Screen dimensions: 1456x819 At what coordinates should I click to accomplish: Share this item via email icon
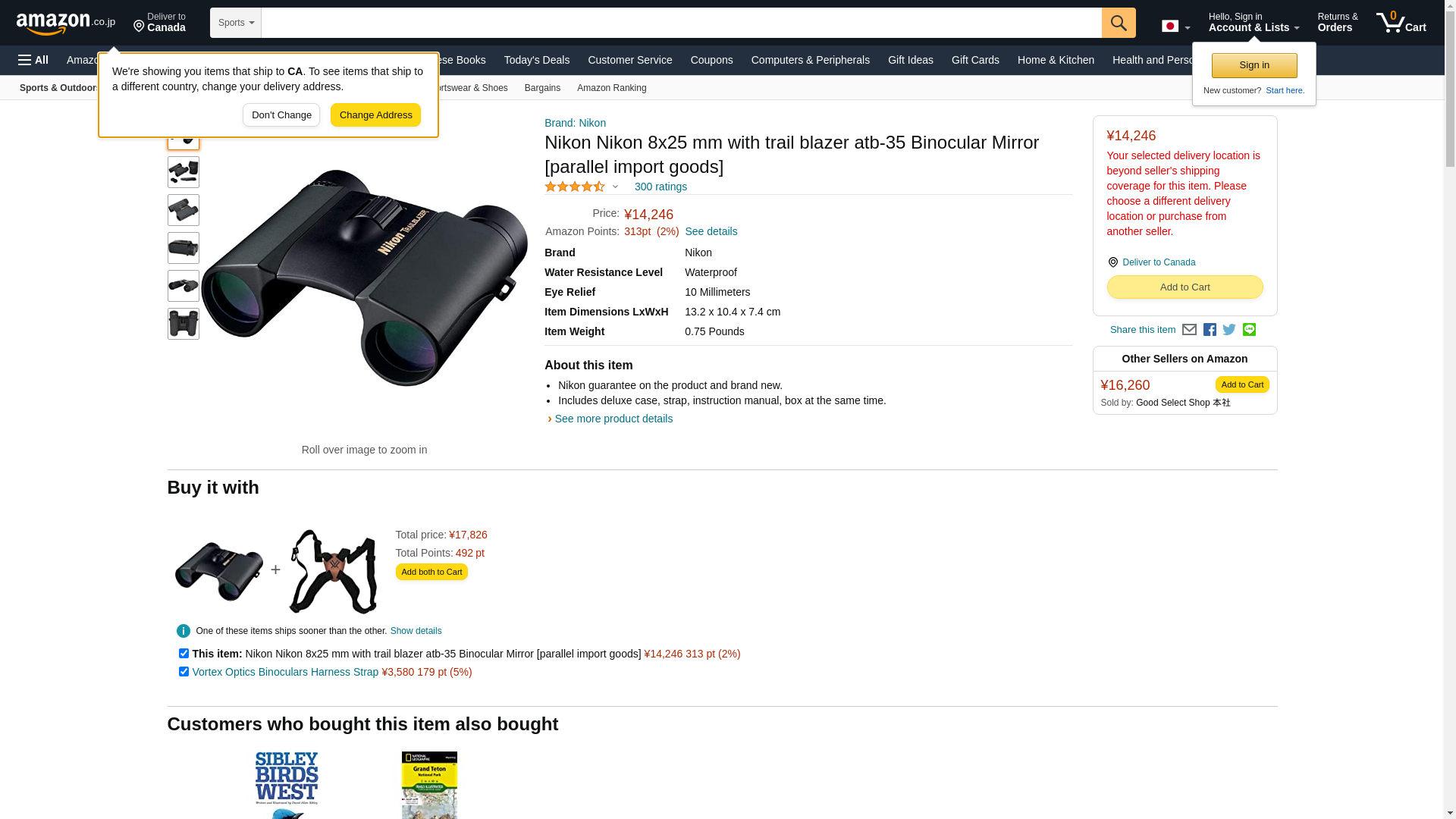coord(1189,330)
